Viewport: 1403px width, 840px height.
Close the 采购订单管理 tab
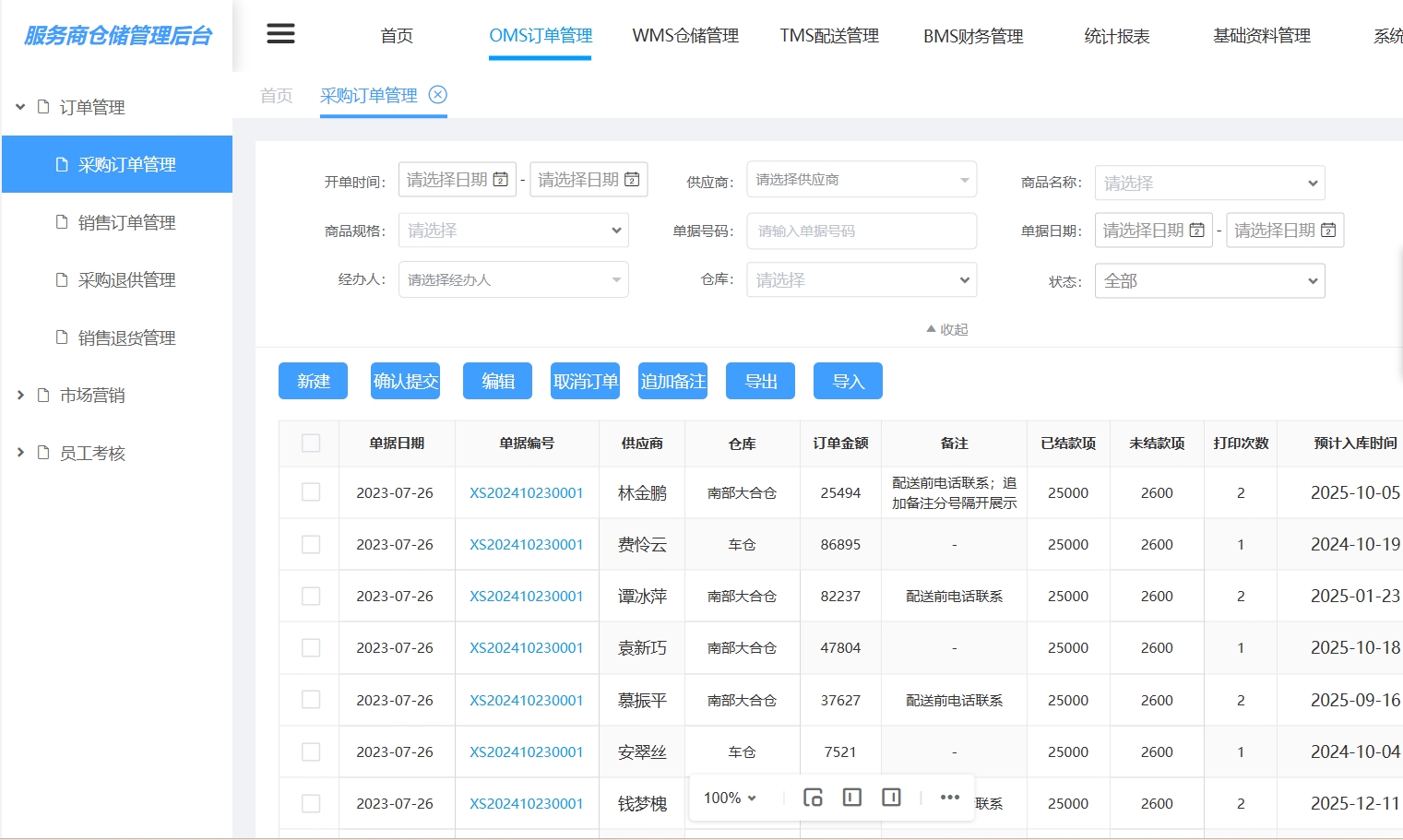(x=438, y=95)
